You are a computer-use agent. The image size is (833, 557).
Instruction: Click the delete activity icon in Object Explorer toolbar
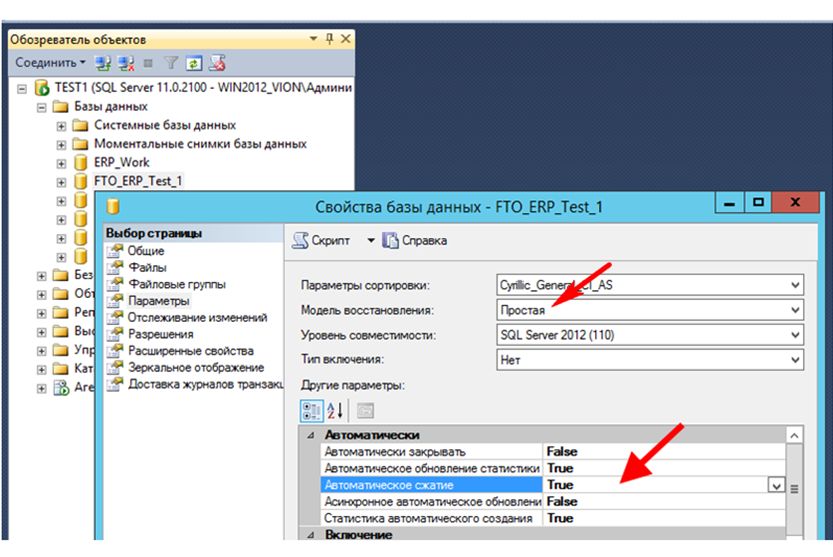click(x=217, y=63)
